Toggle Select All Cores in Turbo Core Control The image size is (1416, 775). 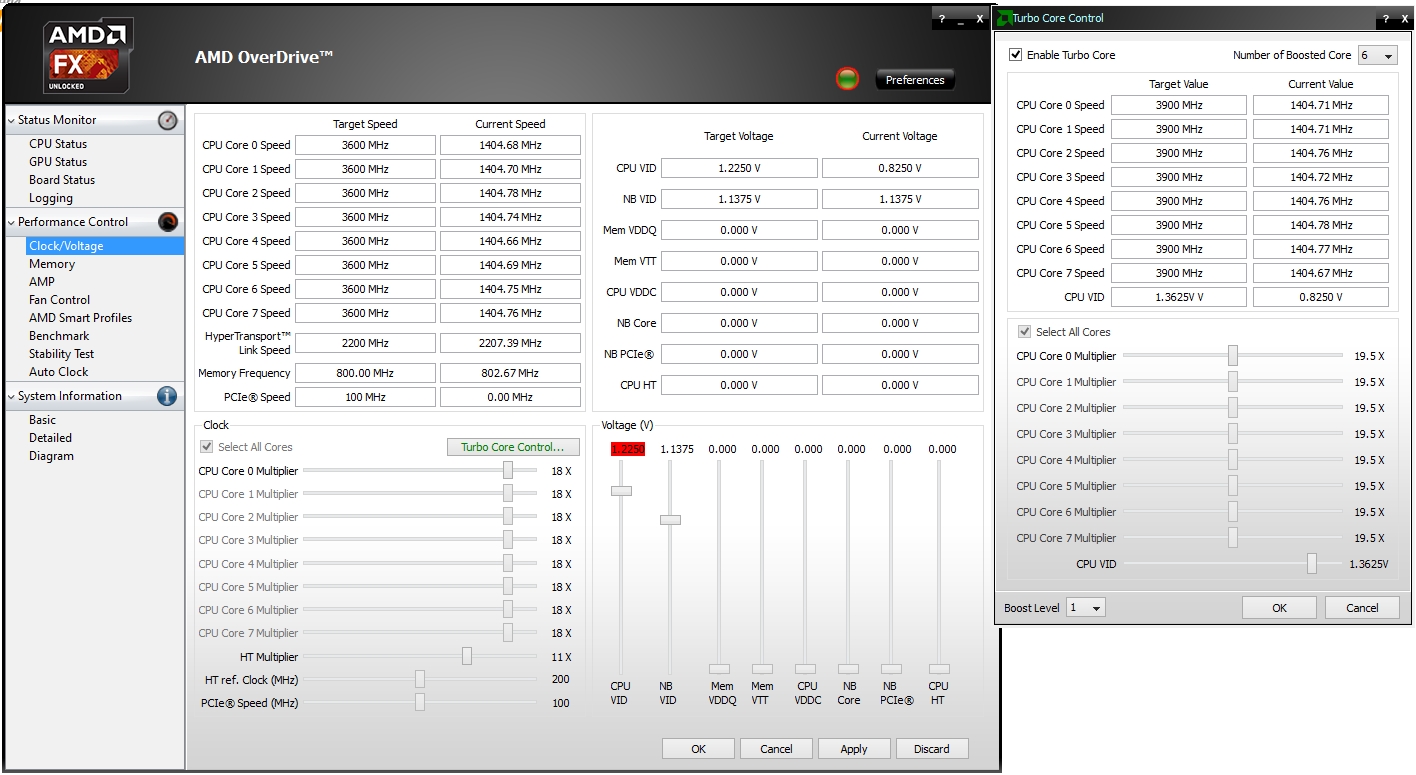click(1025, 332)
